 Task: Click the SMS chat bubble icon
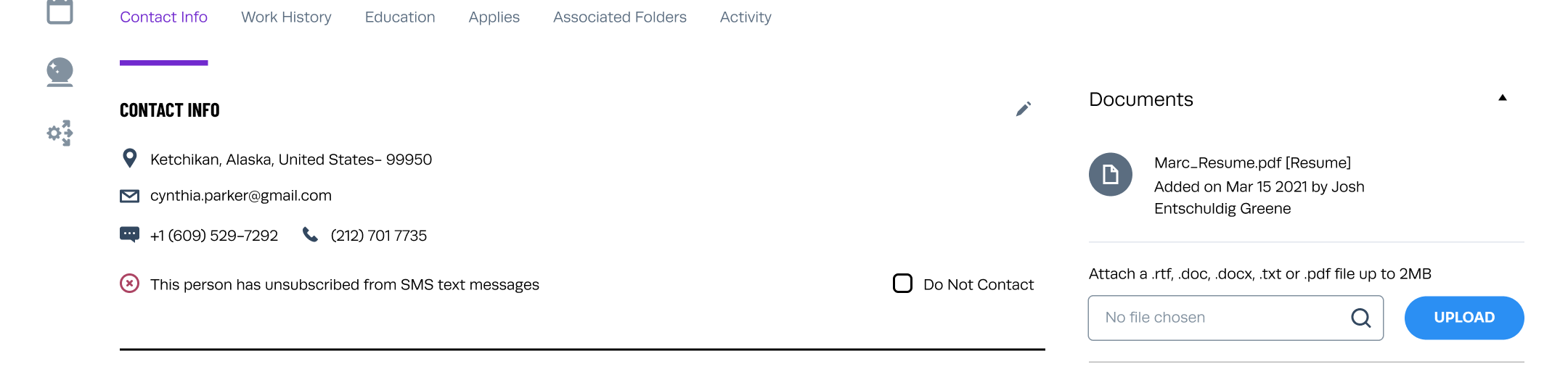click(x=129, y=234)
